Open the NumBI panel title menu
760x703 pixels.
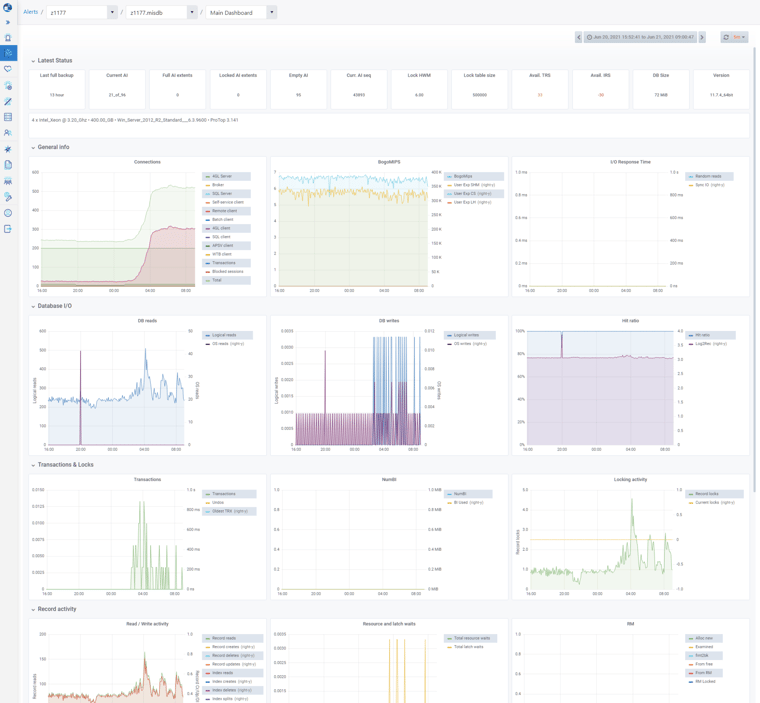tap(389, 479)
